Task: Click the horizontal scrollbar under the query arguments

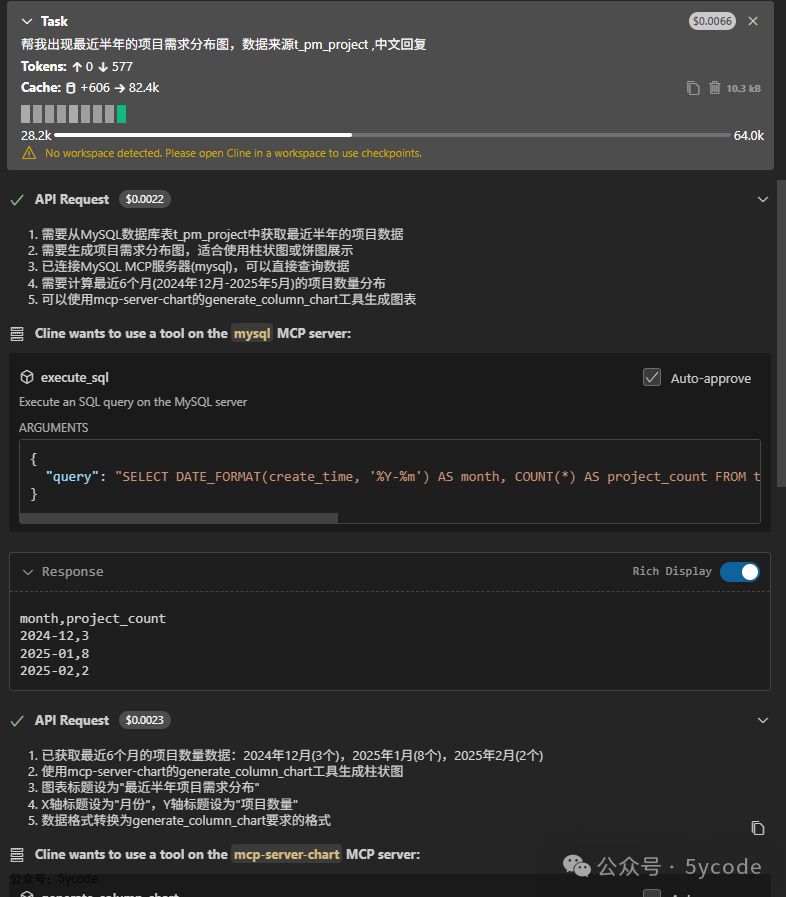Action: pyautogui.click(x=178, y=518)
